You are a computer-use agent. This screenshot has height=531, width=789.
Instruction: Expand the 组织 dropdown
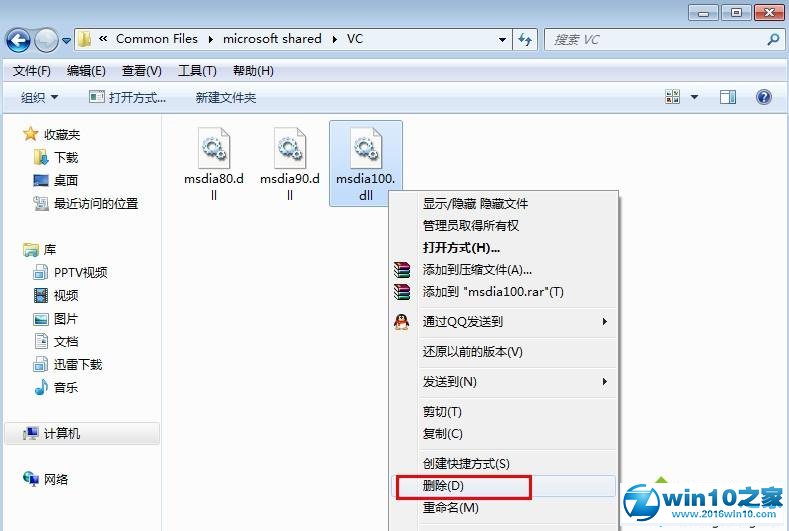pyautogui.click(x=40, y=97)
